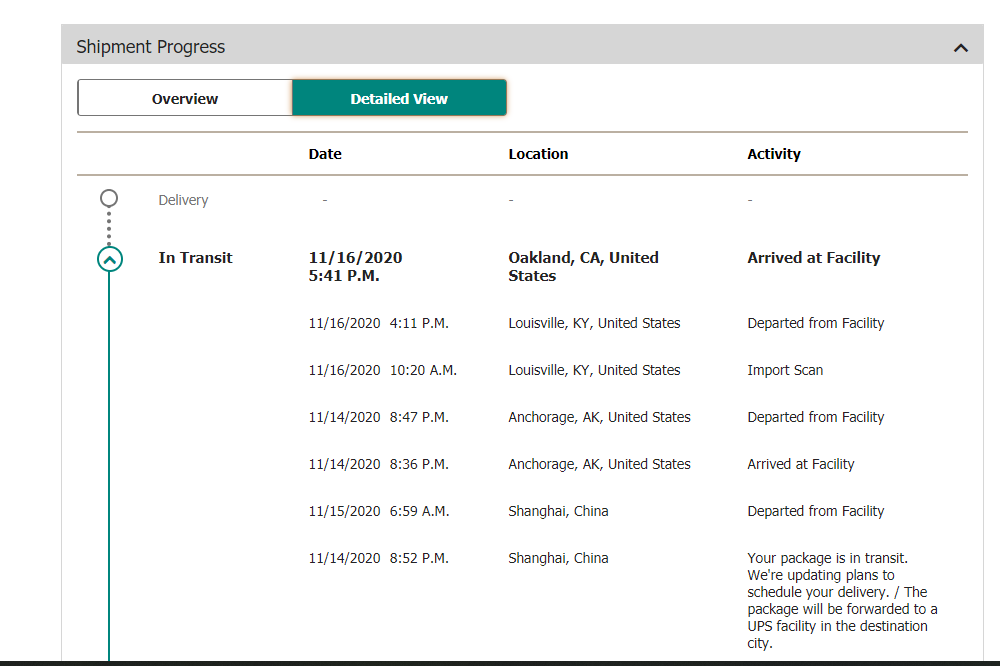The height and width of the screenshot is (666, 1000).
Task: Click the Shanghai, China 6:59 A.M. location
Action: point(558,511)
